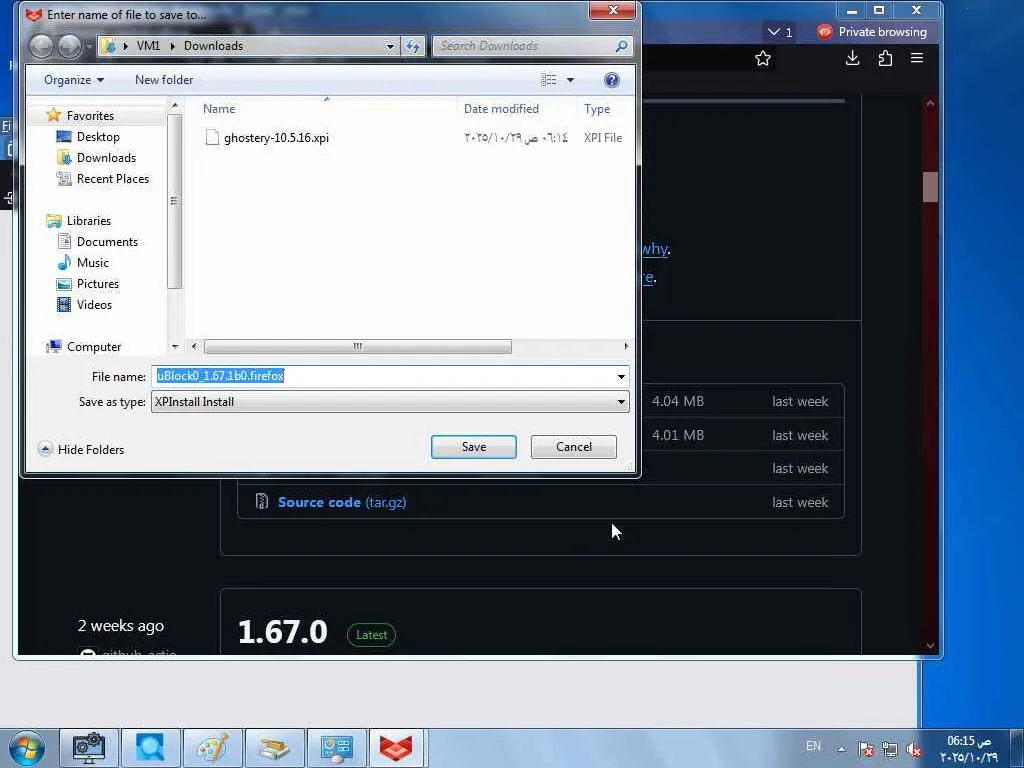Sort files by the Name column
The width and height of the screenshot is (1024, 768).
[x=219, y=109]
